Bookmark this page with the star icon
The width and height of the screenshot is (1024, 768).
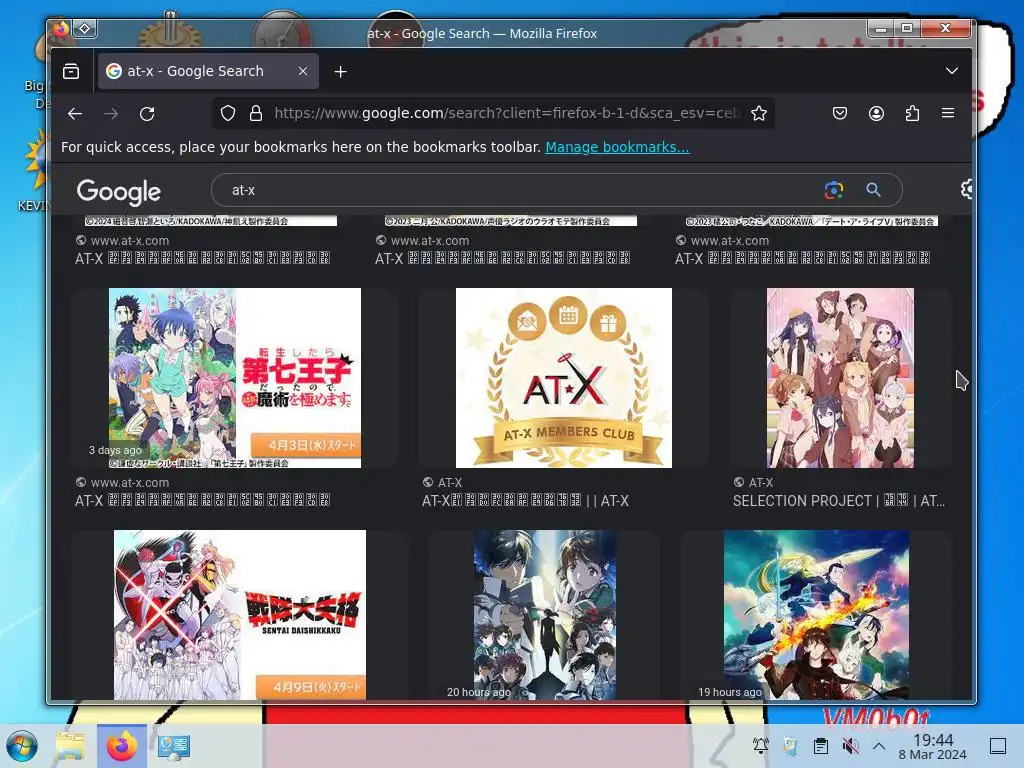(758, 114)
